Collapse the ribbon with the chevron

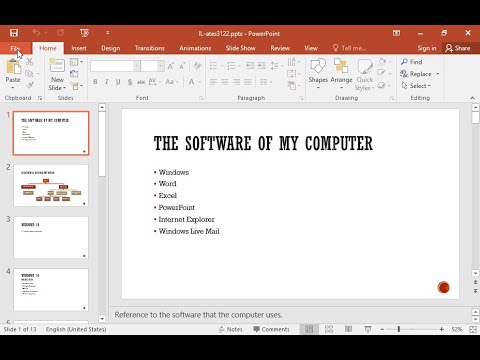coord(472,98)
